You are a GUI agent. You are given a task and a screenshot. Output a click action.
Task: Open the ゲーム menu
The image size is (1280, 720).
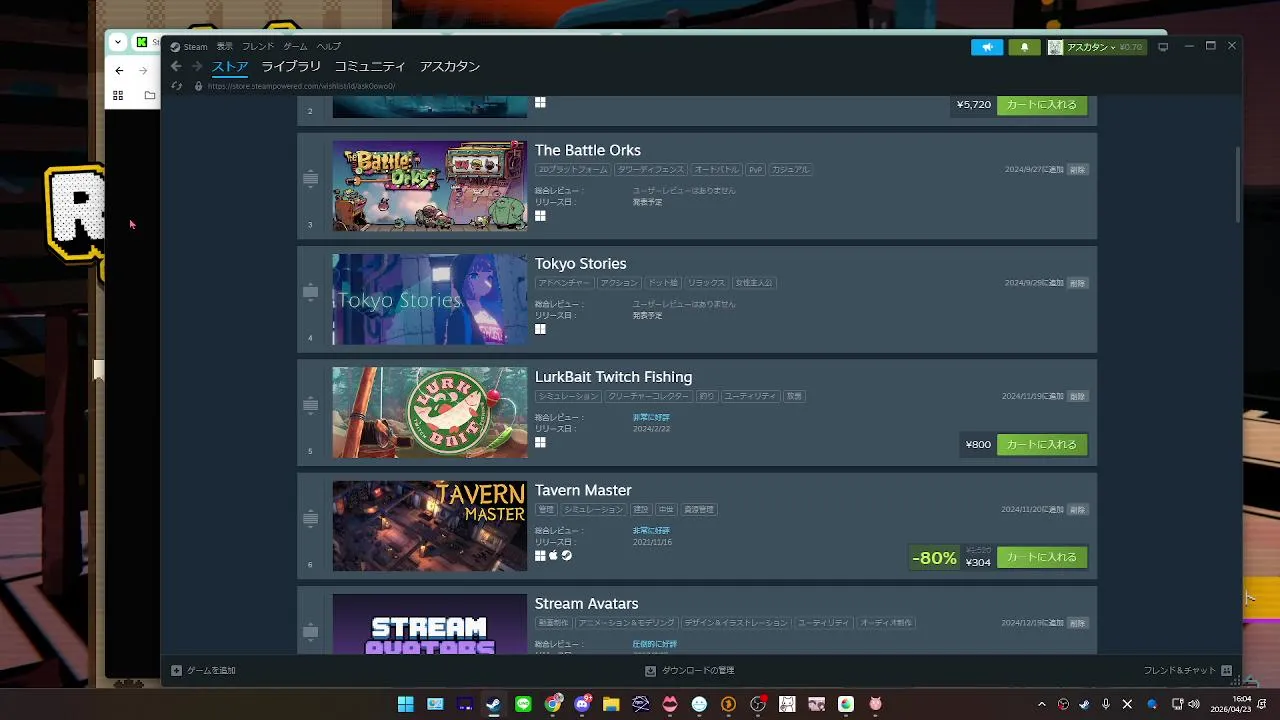click(x=295, y=47)
